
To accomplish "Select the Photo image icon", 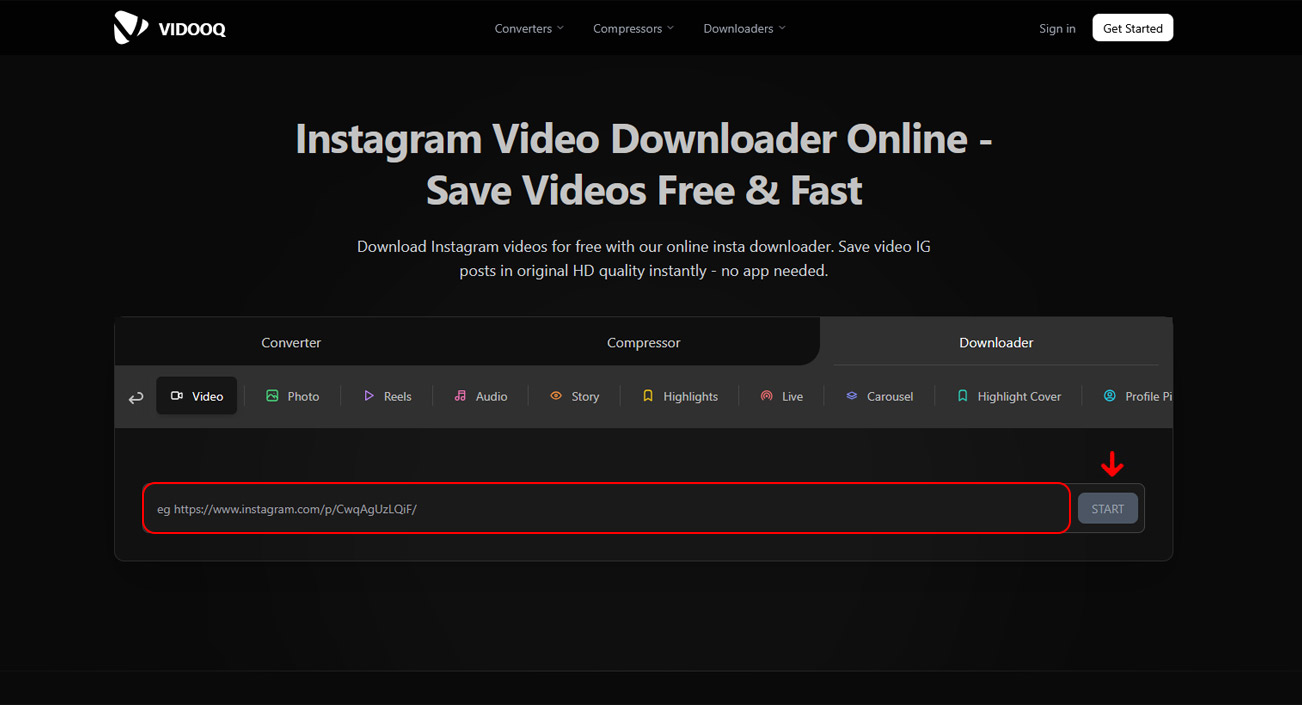I will point(272,396).
